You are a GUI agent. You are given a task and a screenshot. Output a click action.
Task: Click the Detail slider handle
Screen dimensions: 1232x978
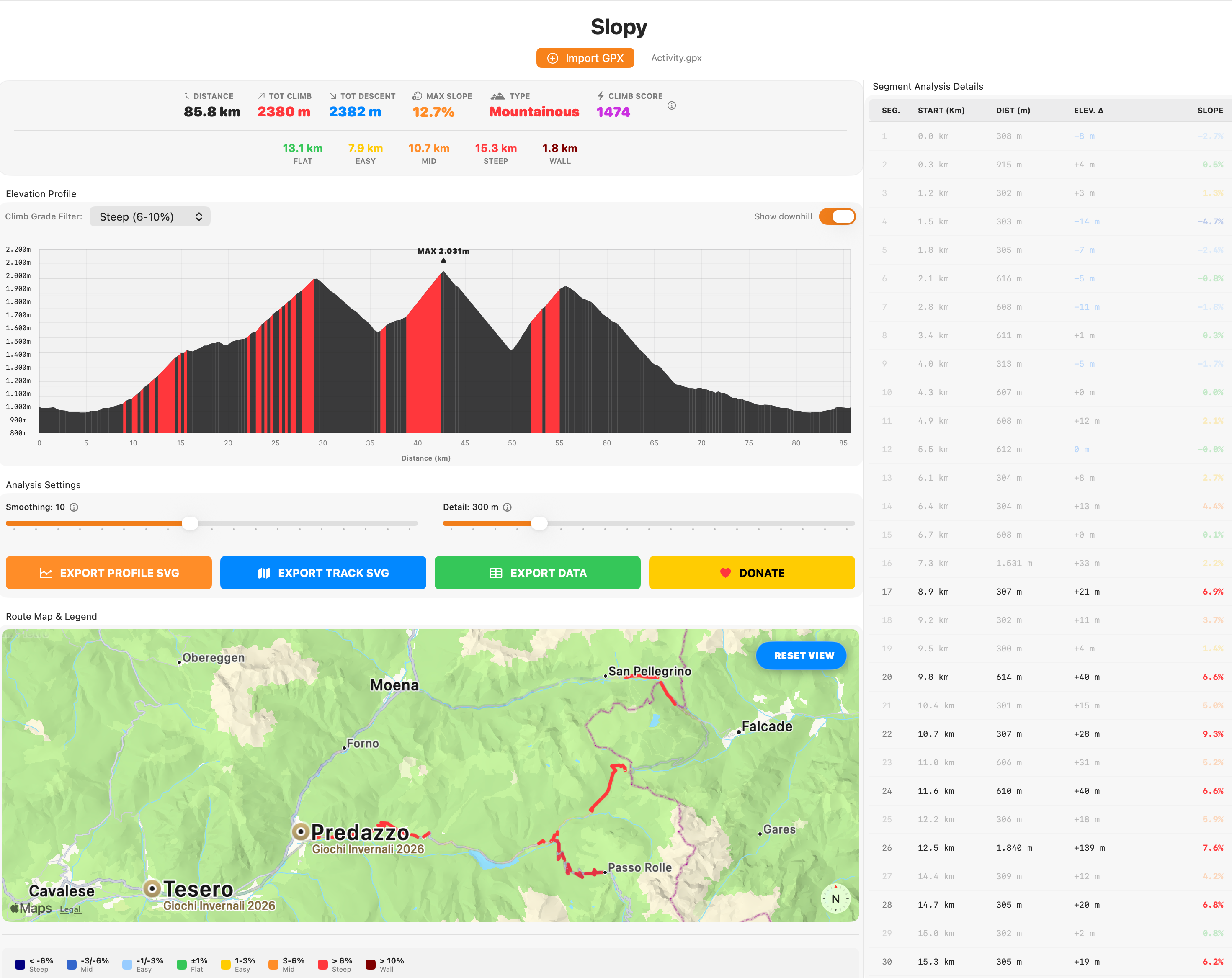tap(539, 523)
